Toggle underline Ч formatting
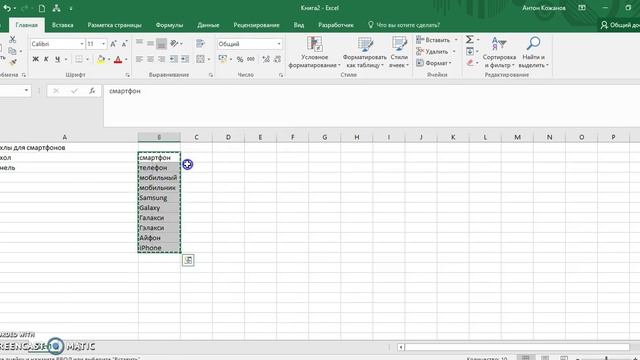Screen dimensions: 640x360 click(x=57, y=59)
